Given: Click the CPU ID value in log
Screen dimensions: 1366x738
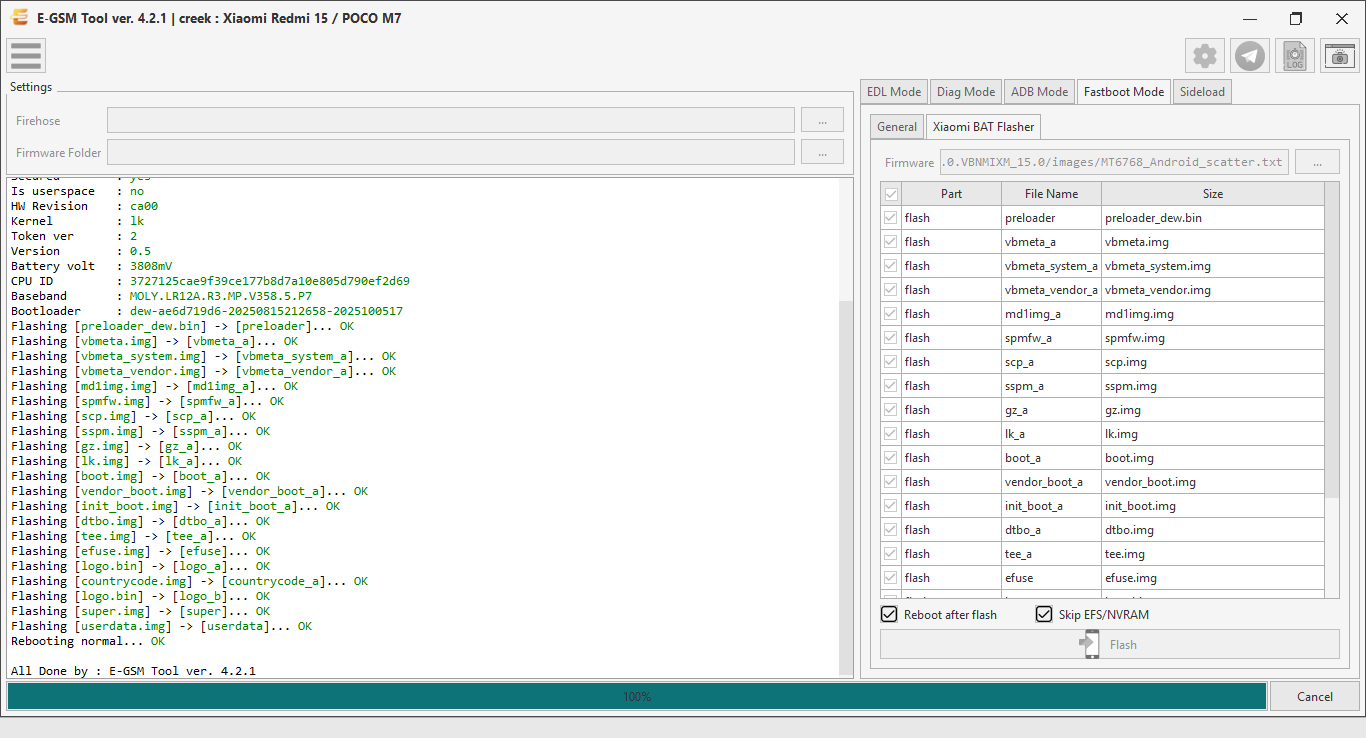Looking at the screenshot, I should tap(270, 281).
